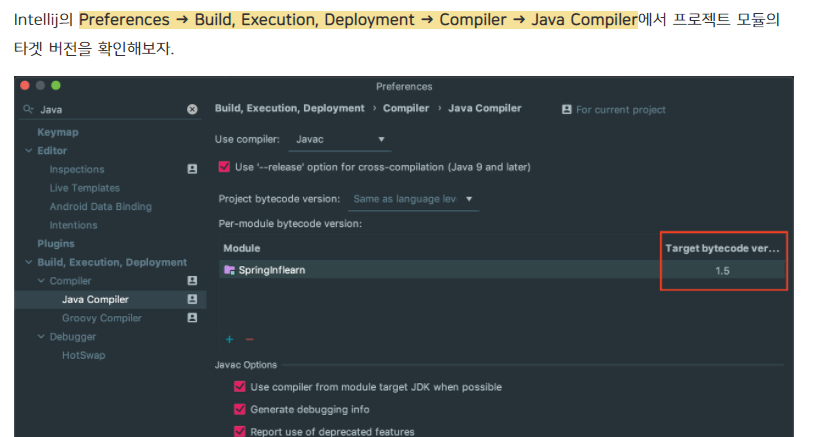Collapse the Compiler tree node
The width and height of the screenshot is (815, 437).
pos(41,281)
